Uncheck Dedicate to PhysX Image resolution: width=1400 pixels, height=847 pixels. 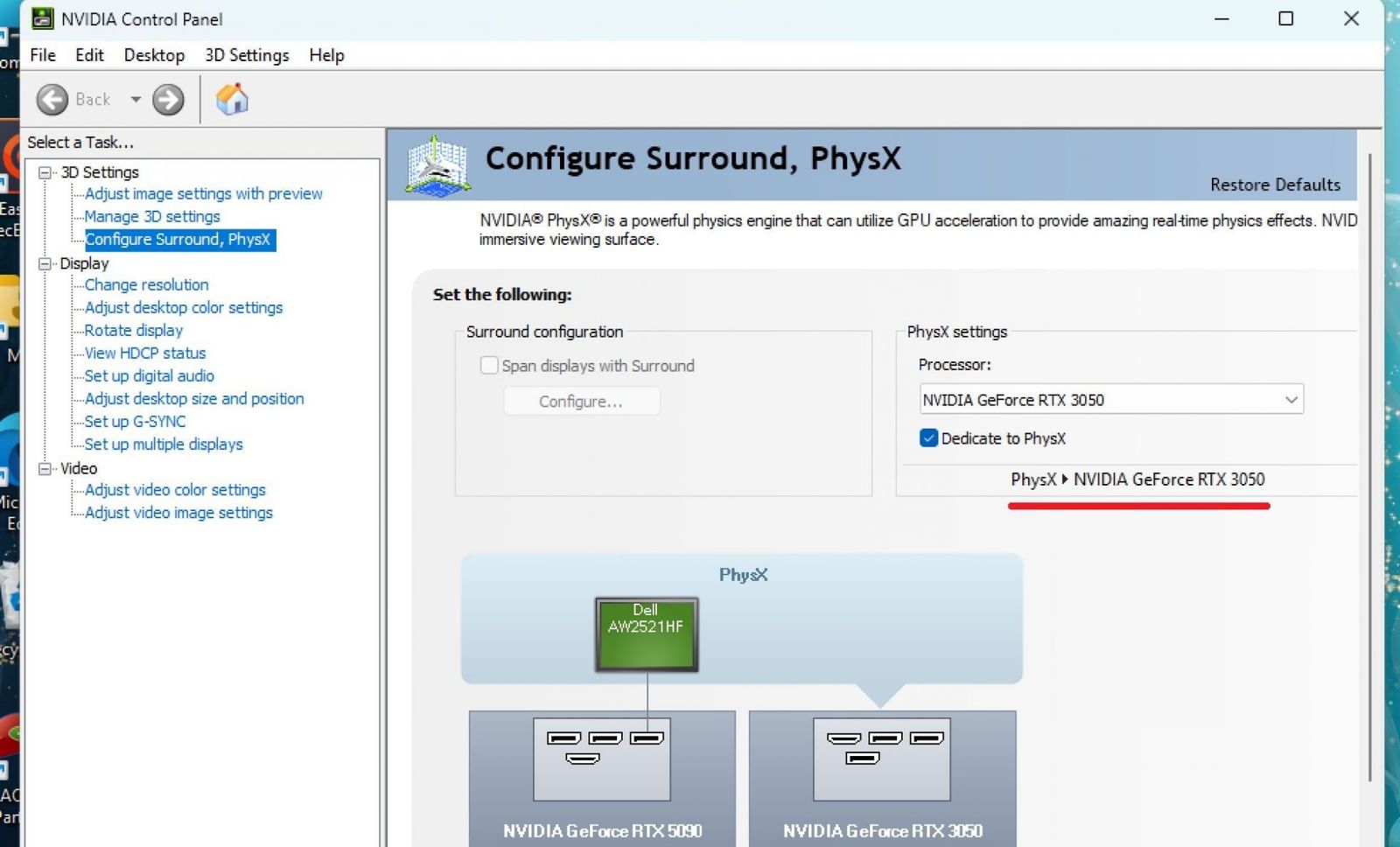(928, 437)
